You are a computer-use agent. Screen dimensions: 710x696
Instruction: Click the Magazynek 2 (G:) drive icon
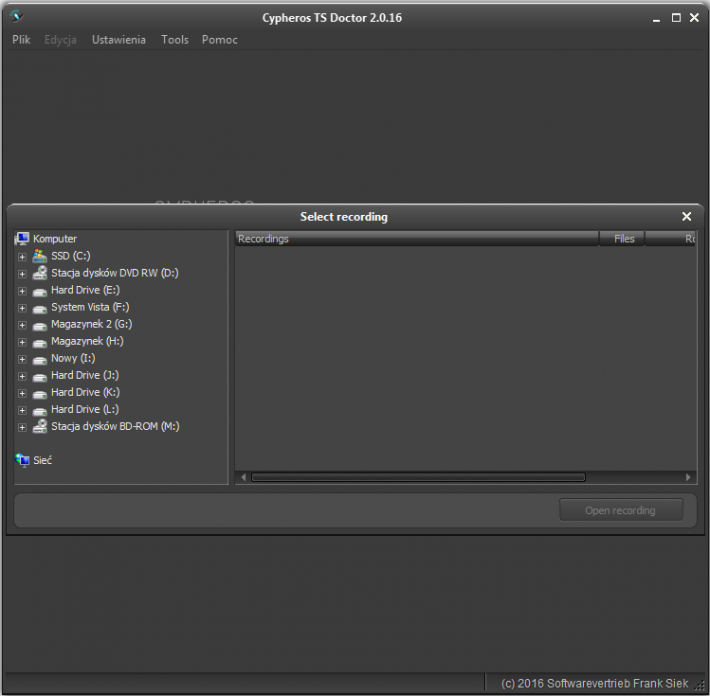coord(40,326)
